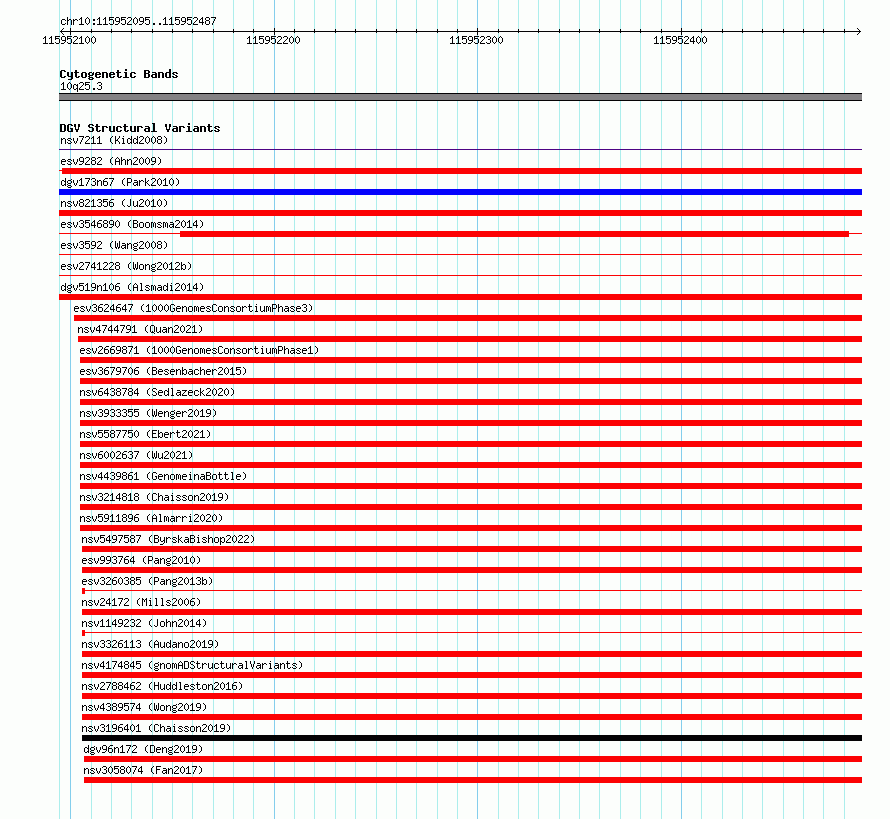890x819 pixels.
Task: Click nsv3196401 (Chaisson2019) label
Action: (x=156, y=728)
